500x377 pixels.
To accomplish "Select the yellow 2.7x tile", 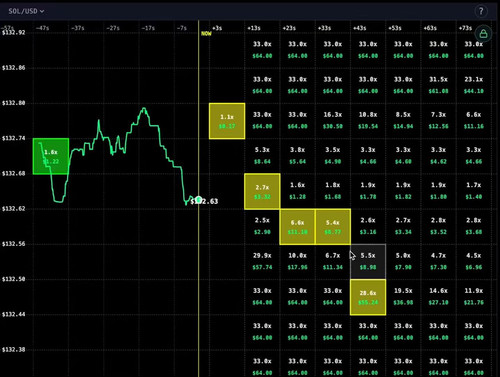I will pos(262,192).
